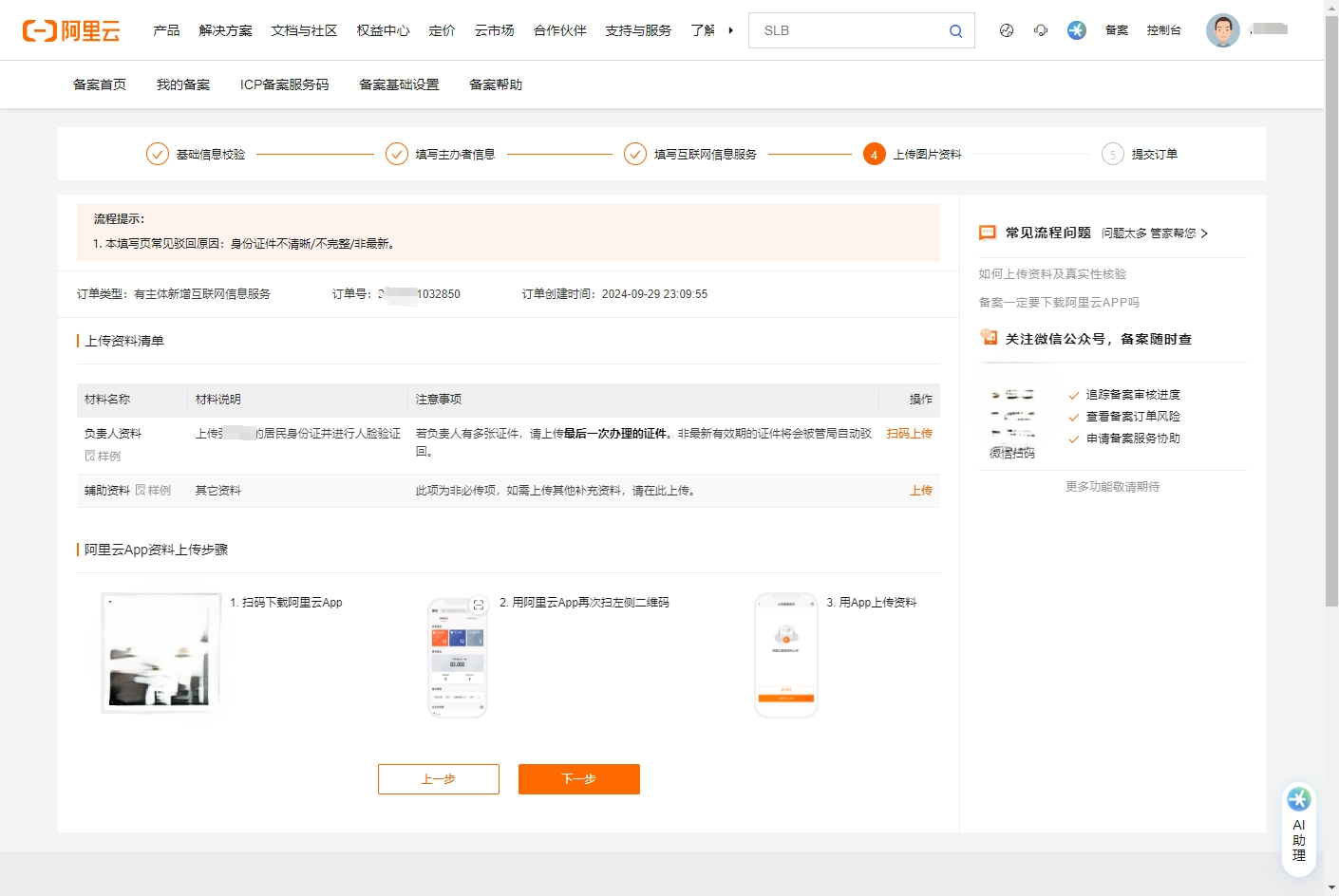This screenshot has height=896, width=1339.
Task: Open the 负责人资料 样例 sample icon
Action: coord(89,456)
